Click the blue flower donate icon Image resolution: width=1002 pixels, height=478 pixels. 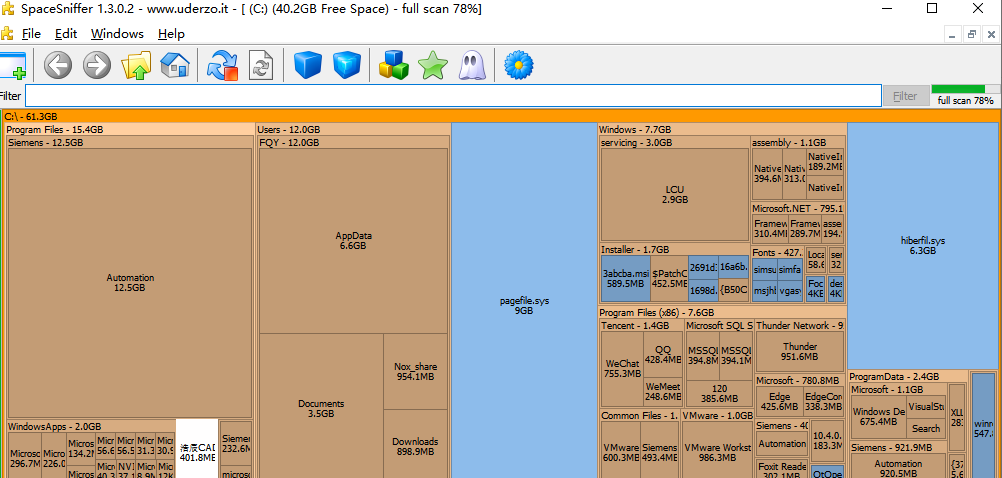tap(518, 65)
